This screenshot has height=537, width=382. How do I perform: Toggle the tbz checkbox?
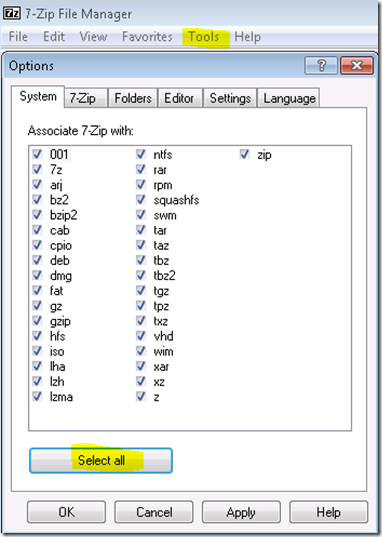tap(141, 260)
